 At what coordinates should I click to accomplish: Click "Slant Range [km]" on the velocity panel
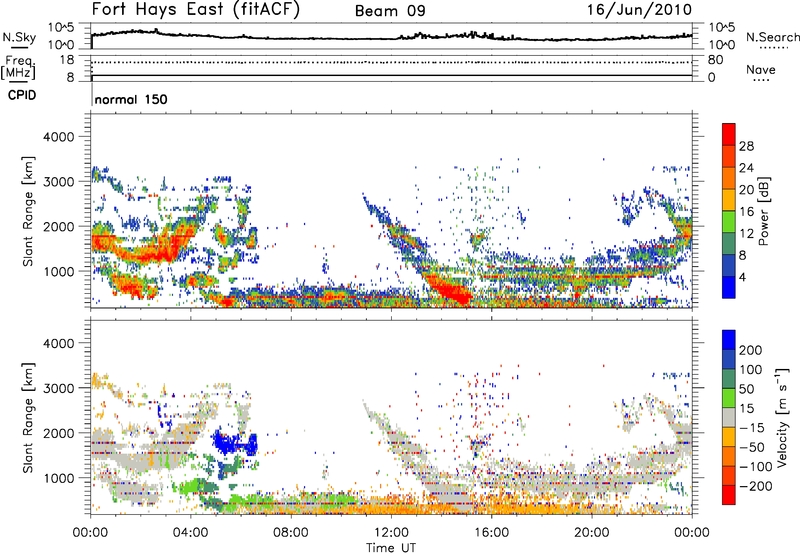(x=28, y=418)
